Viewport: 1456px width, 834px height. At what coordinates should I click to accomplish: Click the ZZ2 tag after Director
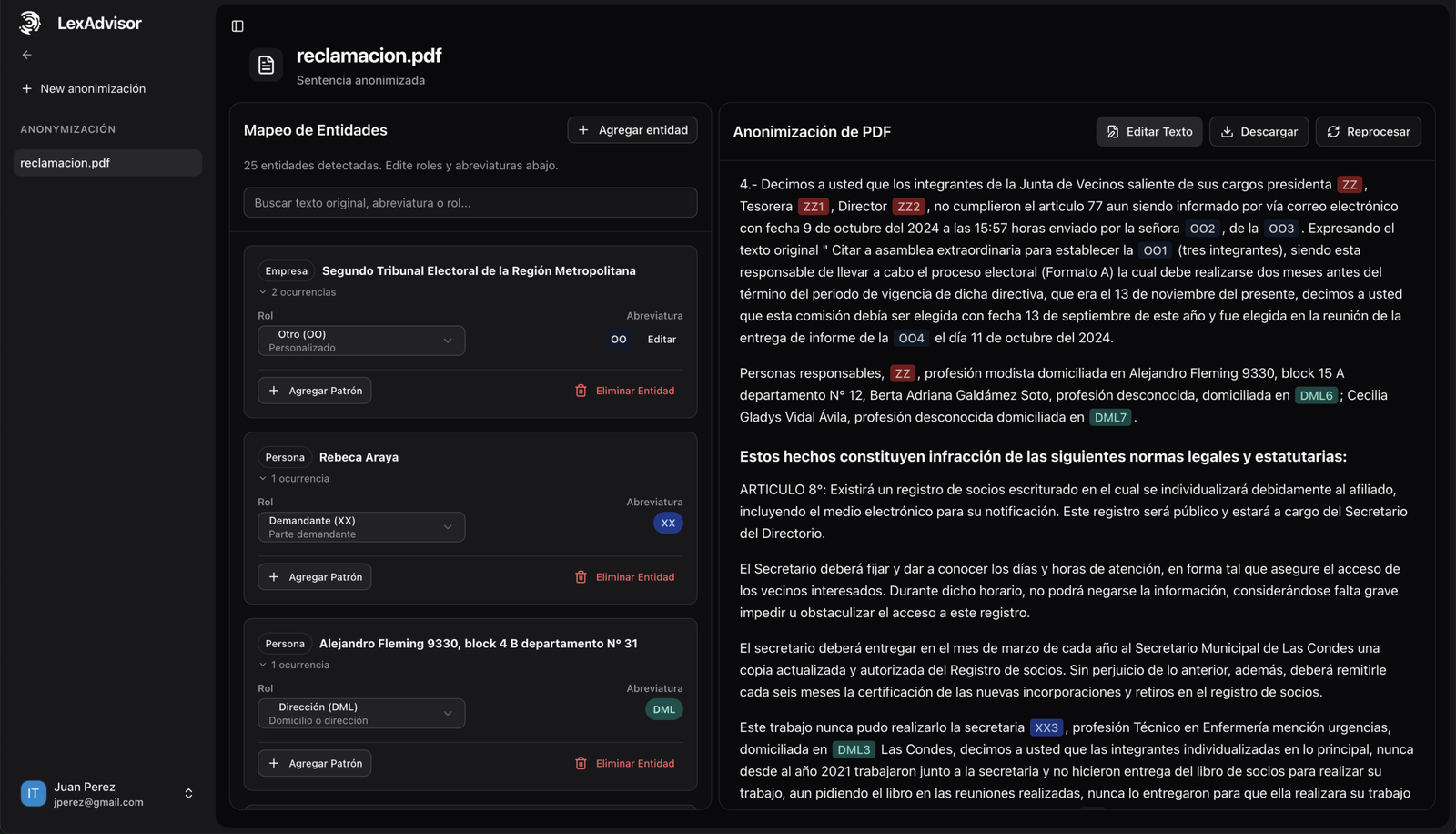click(908, 207)
